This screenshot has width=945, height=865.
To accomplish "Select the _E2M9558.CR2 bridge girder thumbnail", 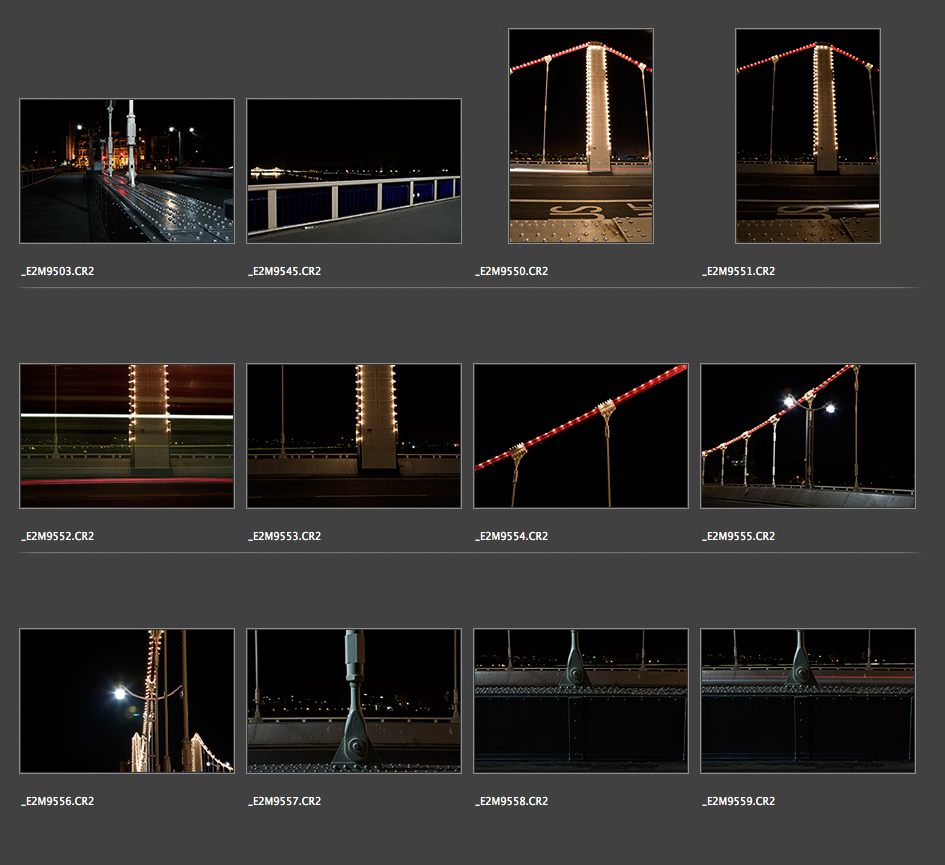I will coord(580,701).
